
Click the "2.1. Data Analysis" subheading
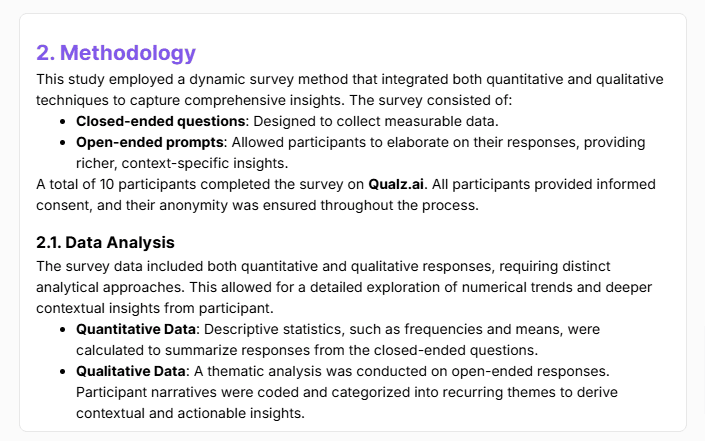coord(105,242)
